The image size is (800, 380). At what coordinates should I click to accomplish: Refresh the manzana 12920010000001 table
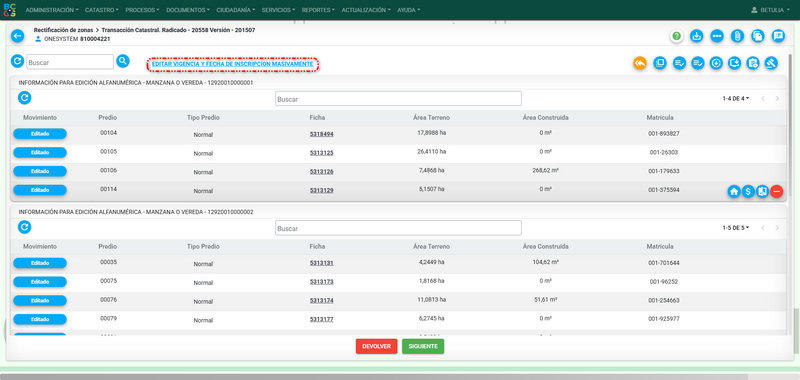[24, 98]
